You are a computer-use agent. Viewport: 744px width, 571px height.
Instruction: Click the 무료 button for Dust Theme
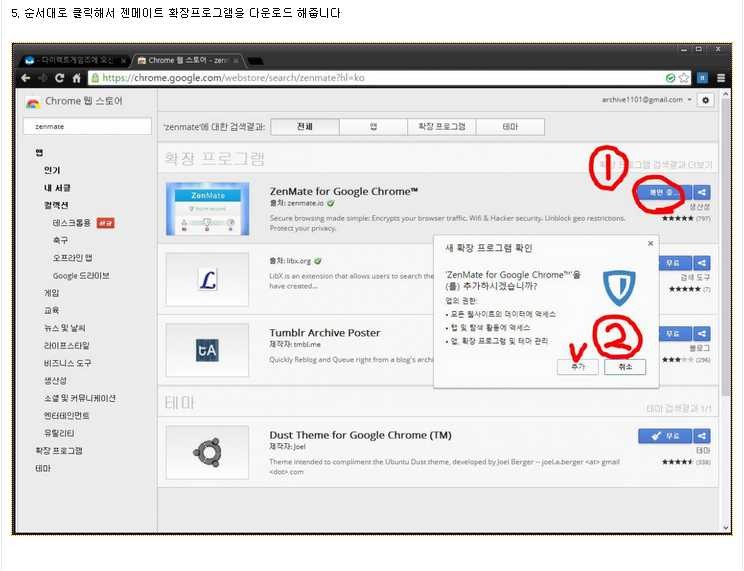click(665, 436)
